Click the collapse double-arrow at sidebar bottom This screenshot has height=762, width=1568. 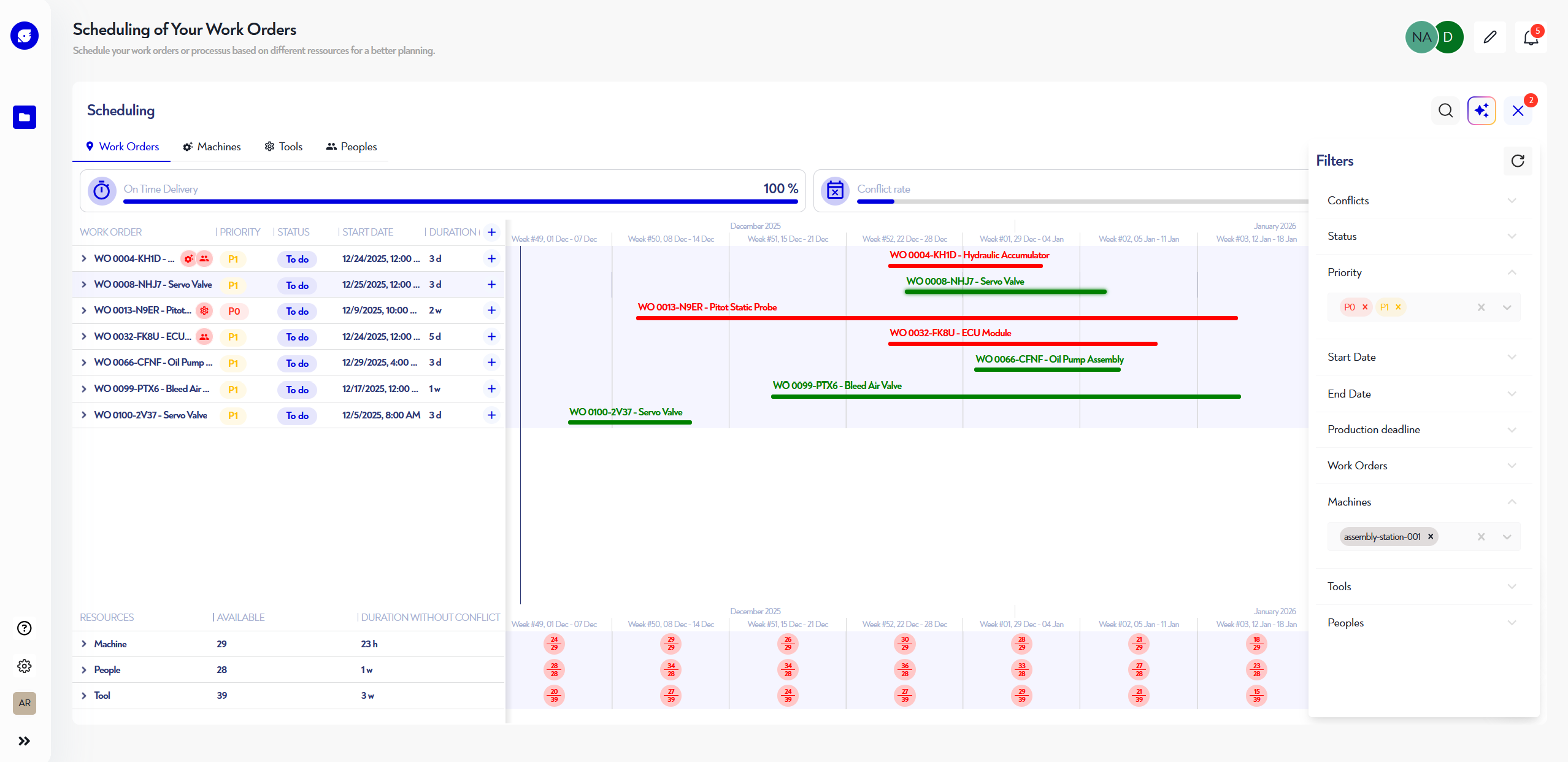(25, 741)
